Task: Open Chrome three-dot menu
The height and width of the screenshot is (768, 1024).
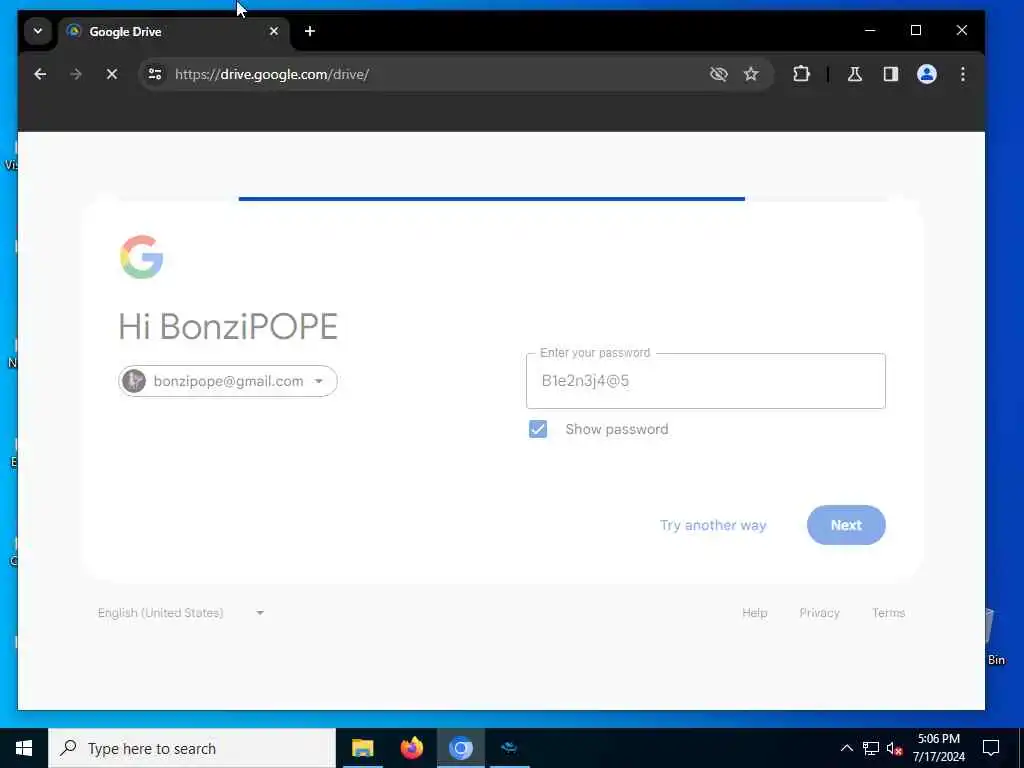Action: 963,74
